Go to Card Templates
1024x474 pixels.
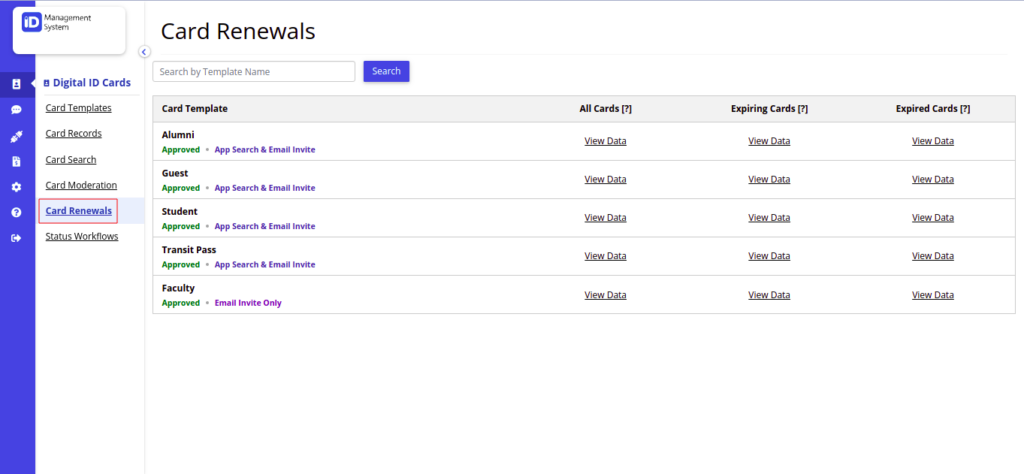[x=78, y=108]
